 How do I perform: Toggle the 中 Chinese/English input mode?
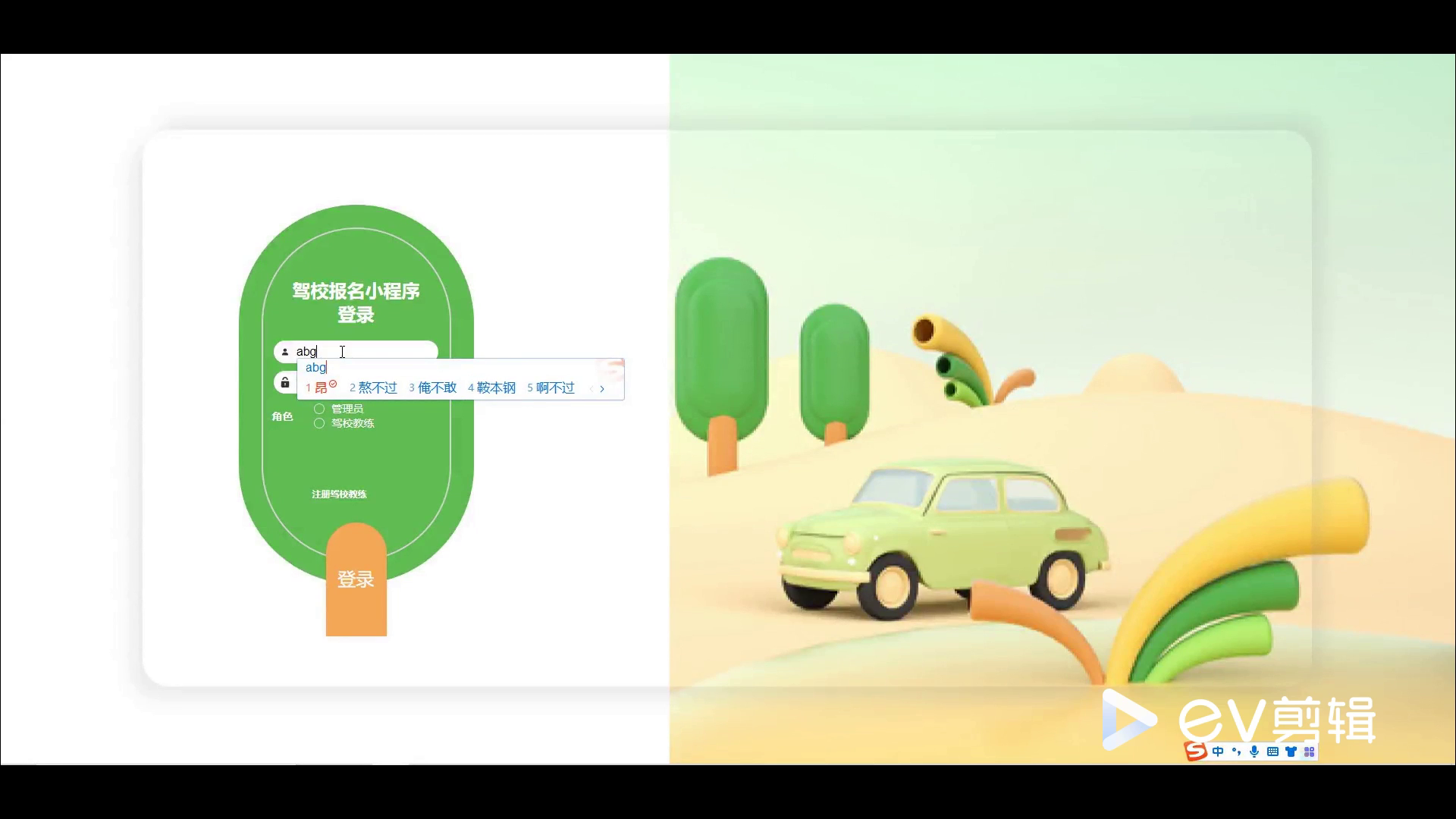(1218, 752)
